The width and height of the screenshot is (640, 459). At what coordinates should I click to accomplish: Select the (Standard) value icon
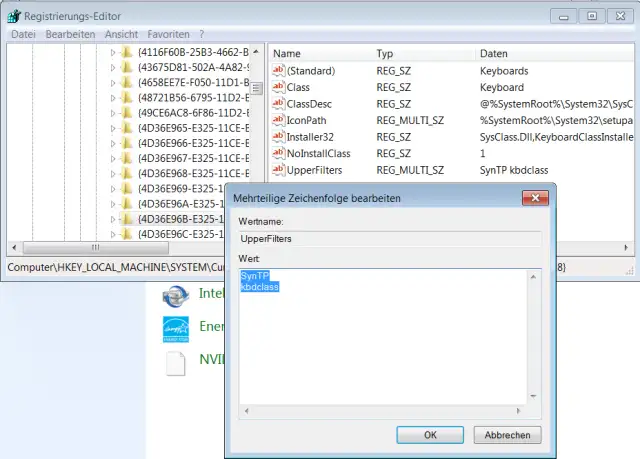click(x=279, y=71)
